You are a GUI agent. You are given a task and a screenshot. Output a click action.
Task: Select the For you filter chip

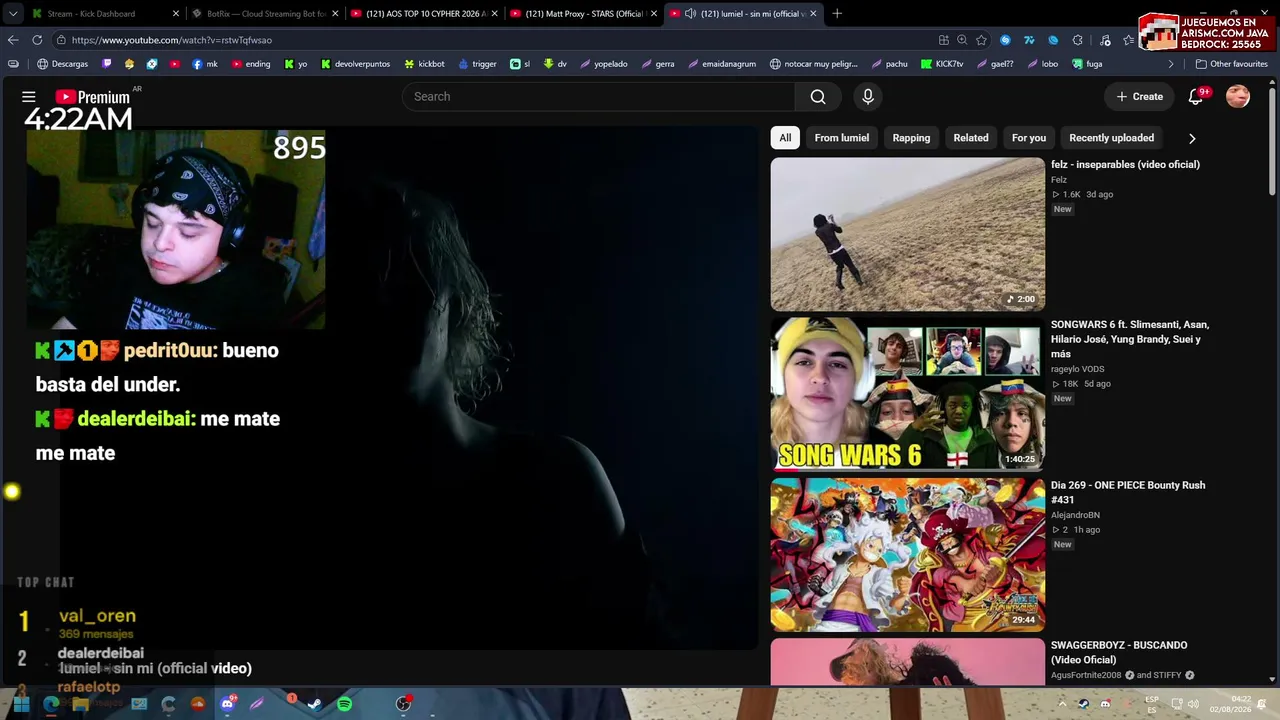1028,138
